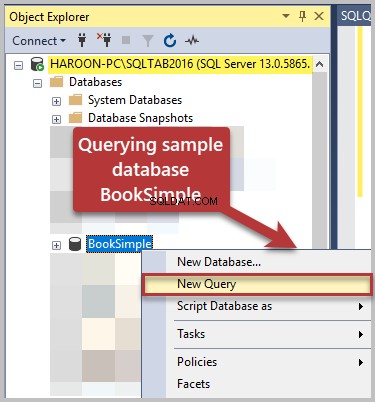The width and height of the screenshot is (375, 402).
Task: Select the BookSimple database name
Action: tap(120, 244)
